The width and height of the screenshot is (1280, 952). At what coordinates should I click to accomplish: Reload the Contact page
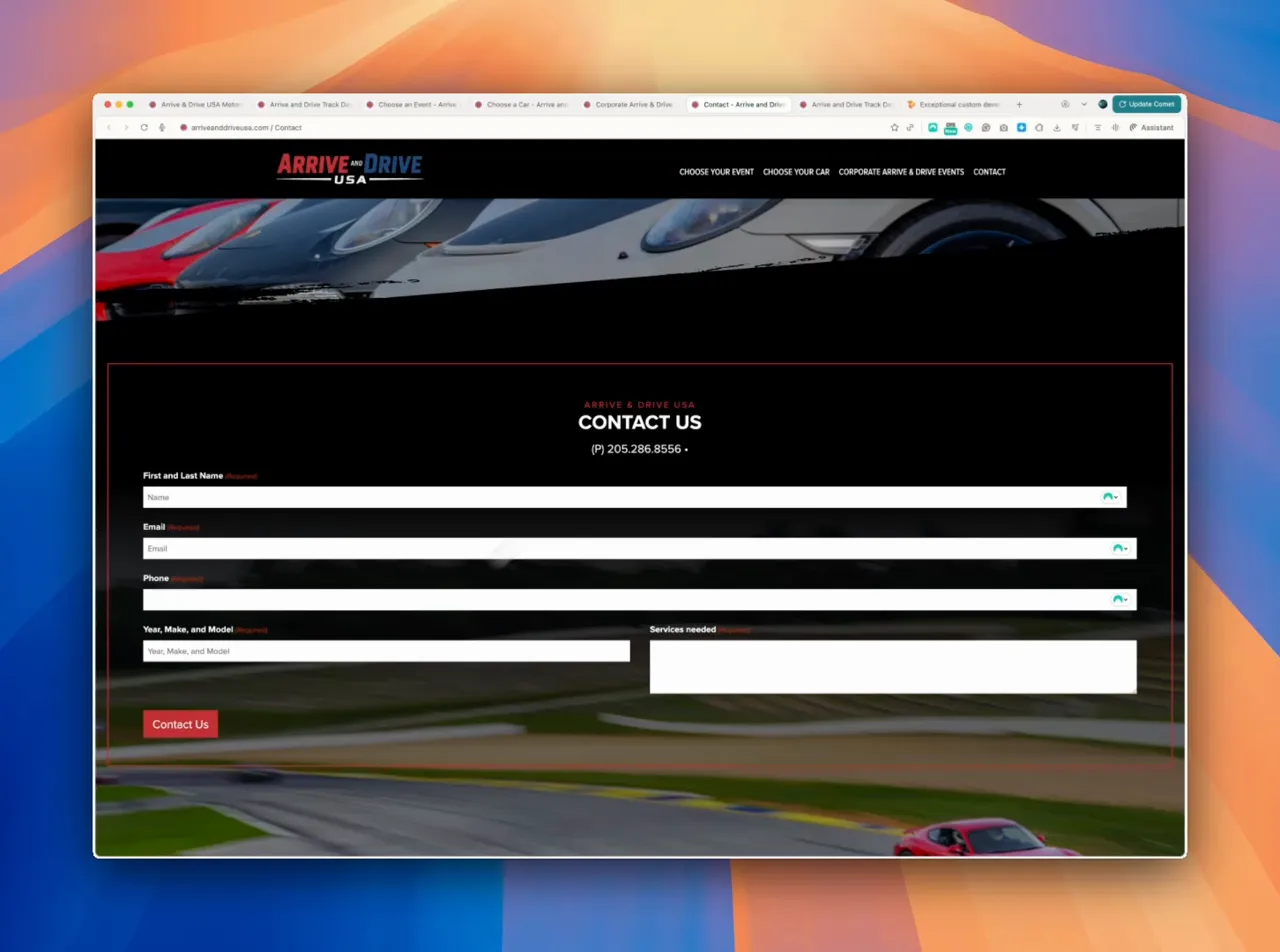[146, 127]
